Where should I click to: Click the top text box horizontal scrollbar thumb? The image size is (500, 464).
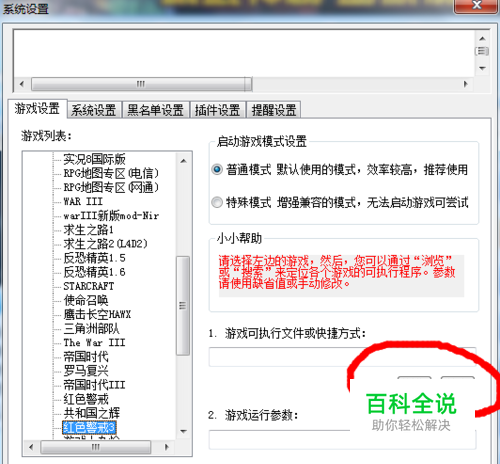[x=141, y=84]
